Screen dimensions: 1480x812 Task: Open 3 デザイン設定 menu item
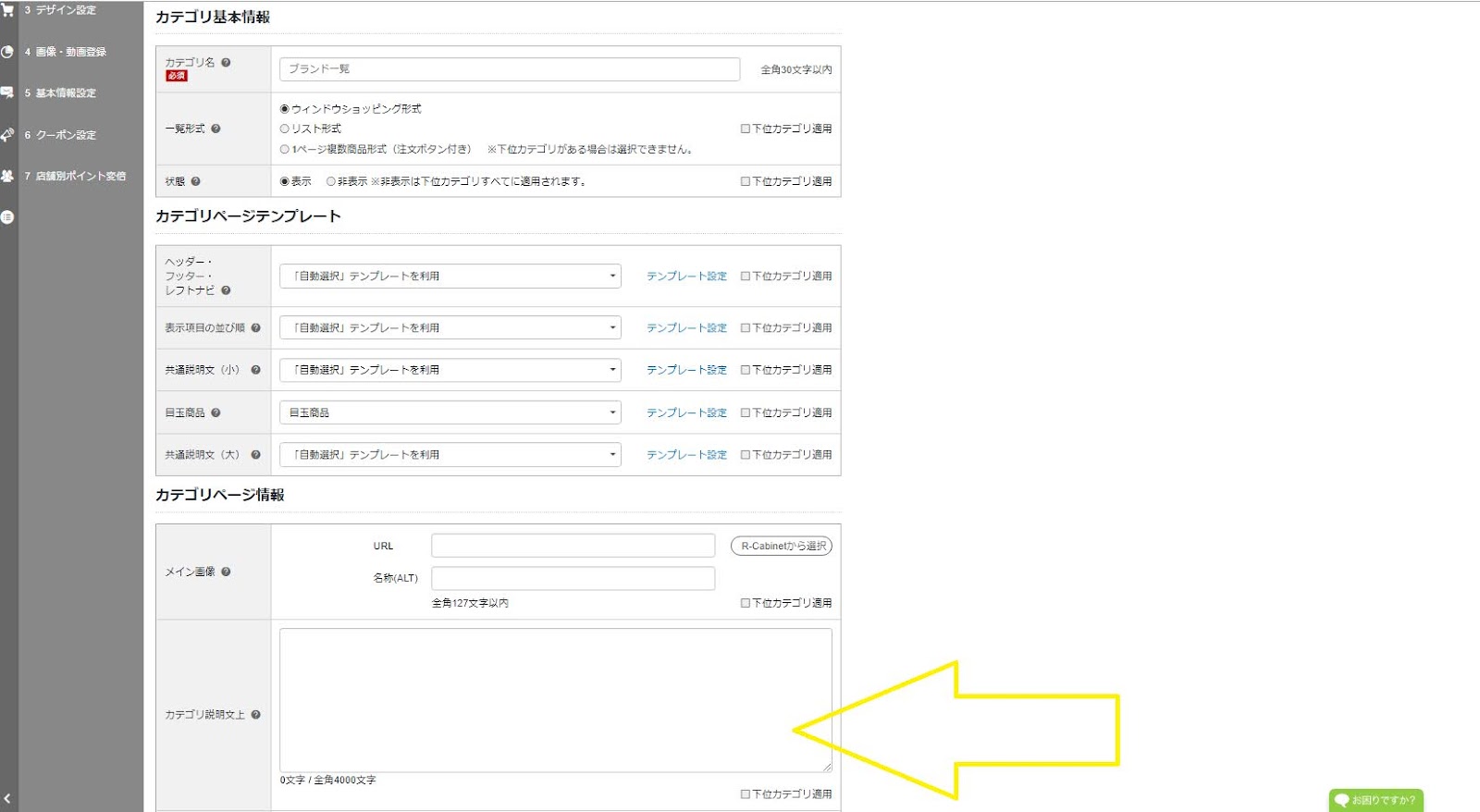tap(60, 10)
